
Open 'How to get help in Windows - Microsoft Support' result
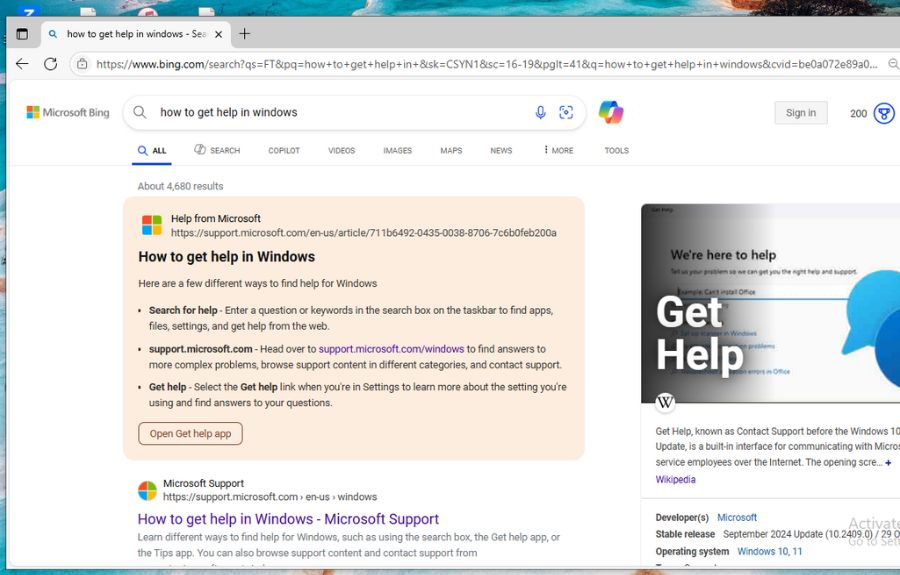pos(288,519)
